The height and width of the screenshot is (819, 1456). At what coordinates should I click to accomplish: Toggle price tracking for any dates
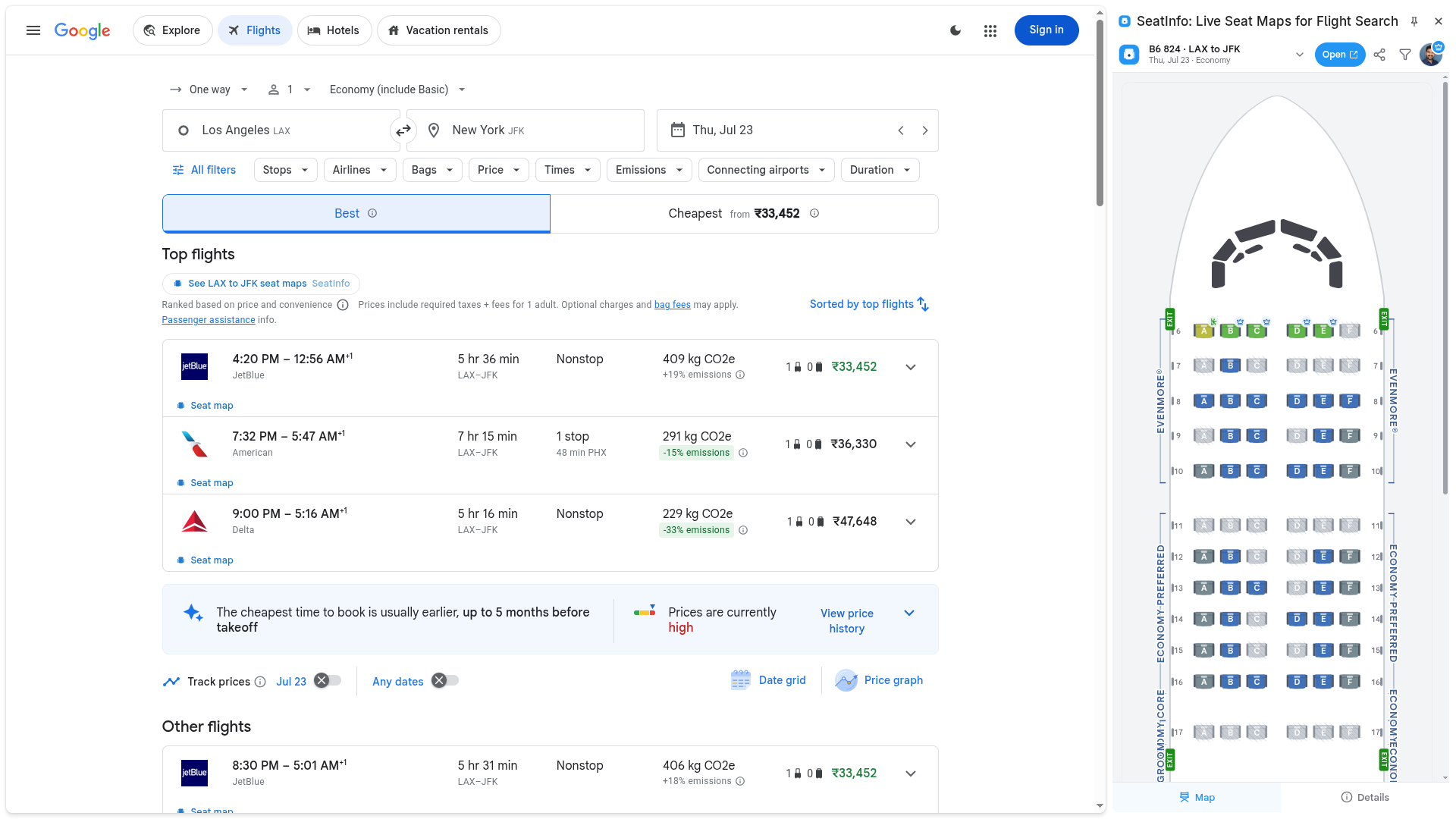pos(446,681)
